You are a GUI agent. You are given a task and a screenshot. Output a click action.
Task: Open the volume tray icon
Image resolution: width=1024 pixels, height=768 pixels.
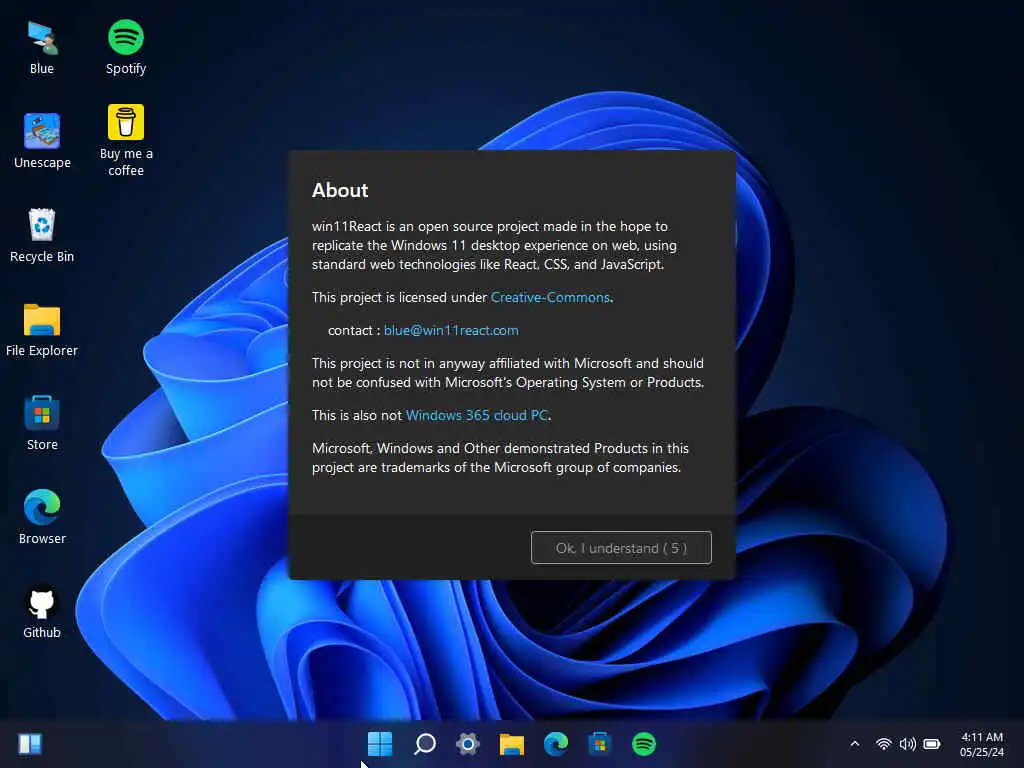(x=907, y=744)
